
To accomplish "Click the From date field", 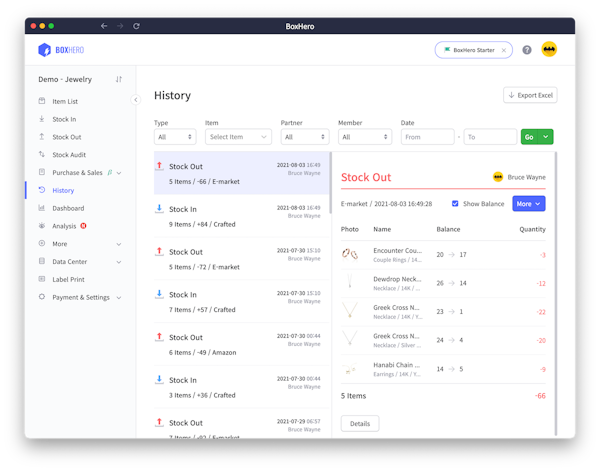I will [x=427, y=137].
